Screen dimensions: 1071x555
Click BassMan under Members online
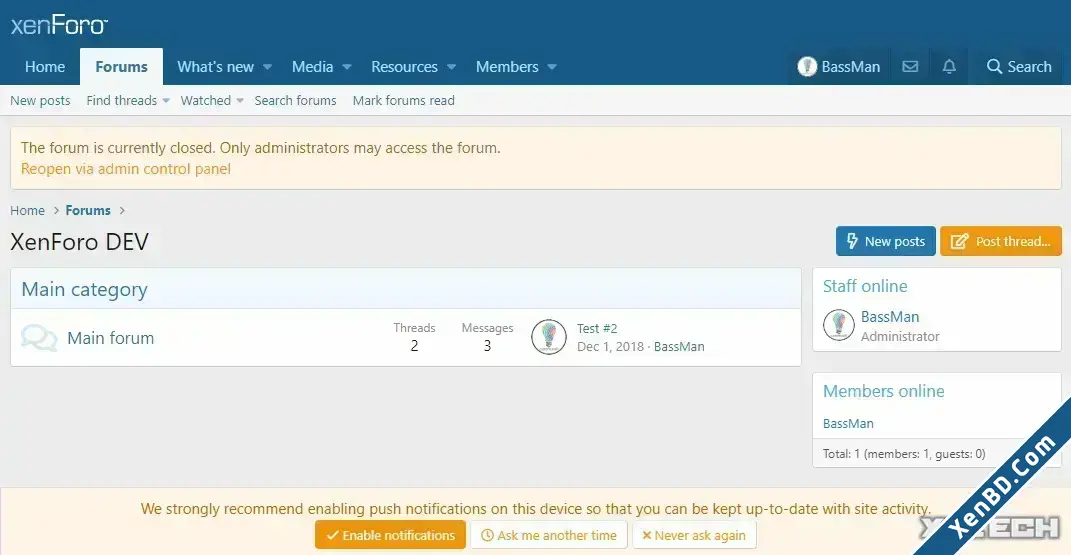tap(848, 423)
